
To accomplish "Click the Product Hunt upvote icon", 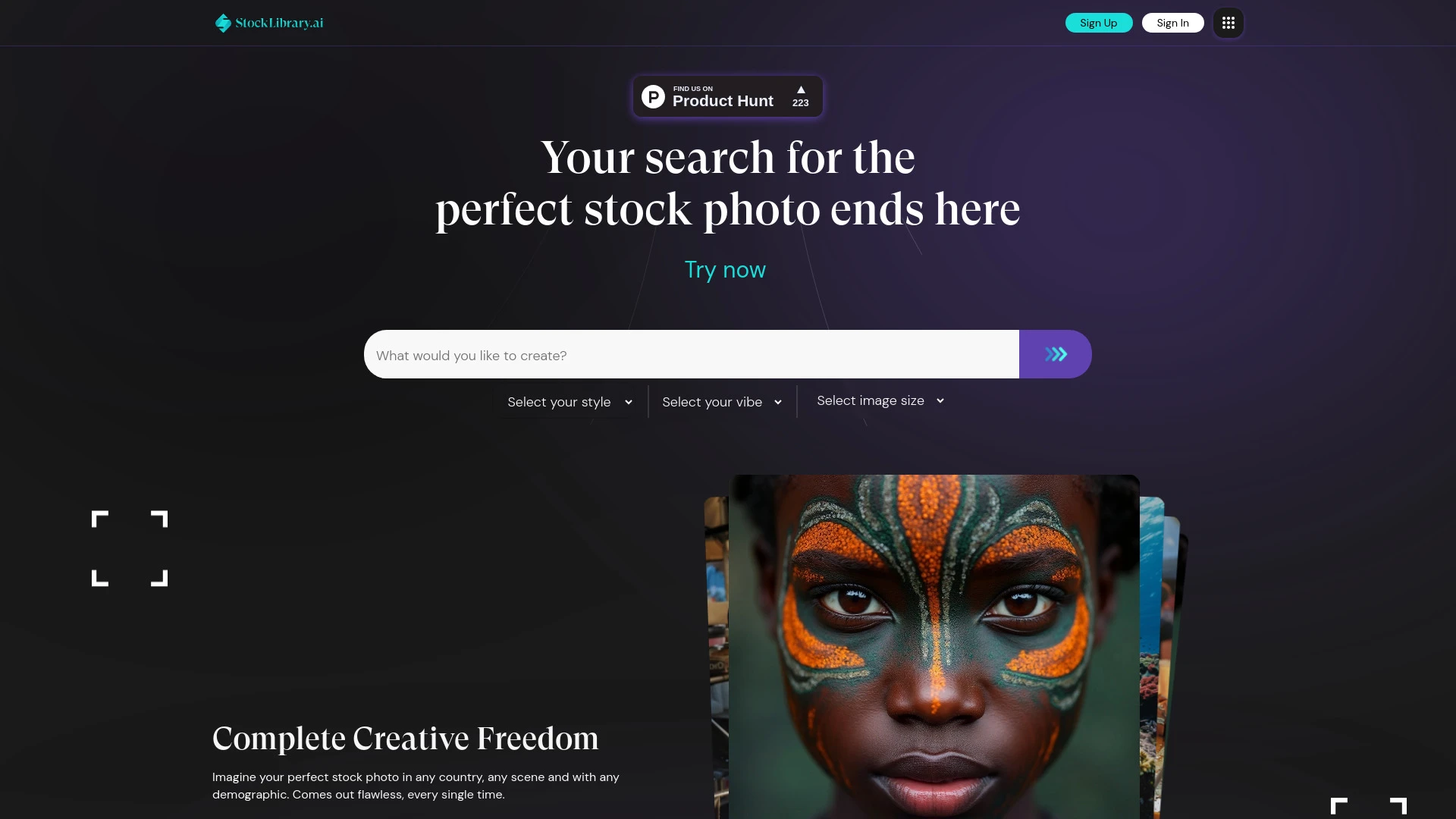I will pyautogui.click(x=800, y=90).
